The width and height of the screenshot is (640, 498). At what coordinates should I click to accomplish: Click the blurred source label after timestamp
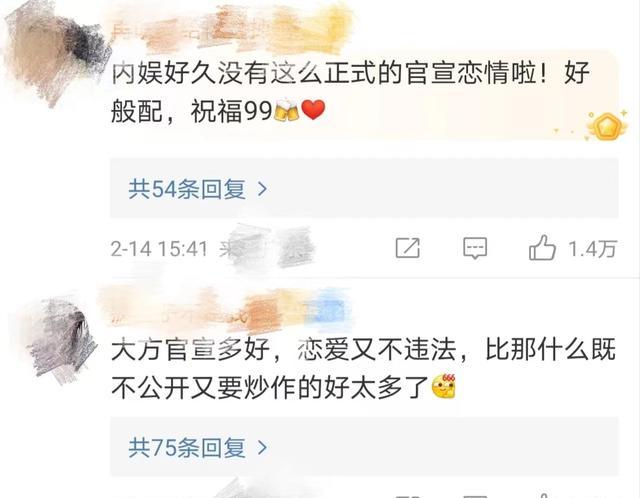(x=267, y=247)
